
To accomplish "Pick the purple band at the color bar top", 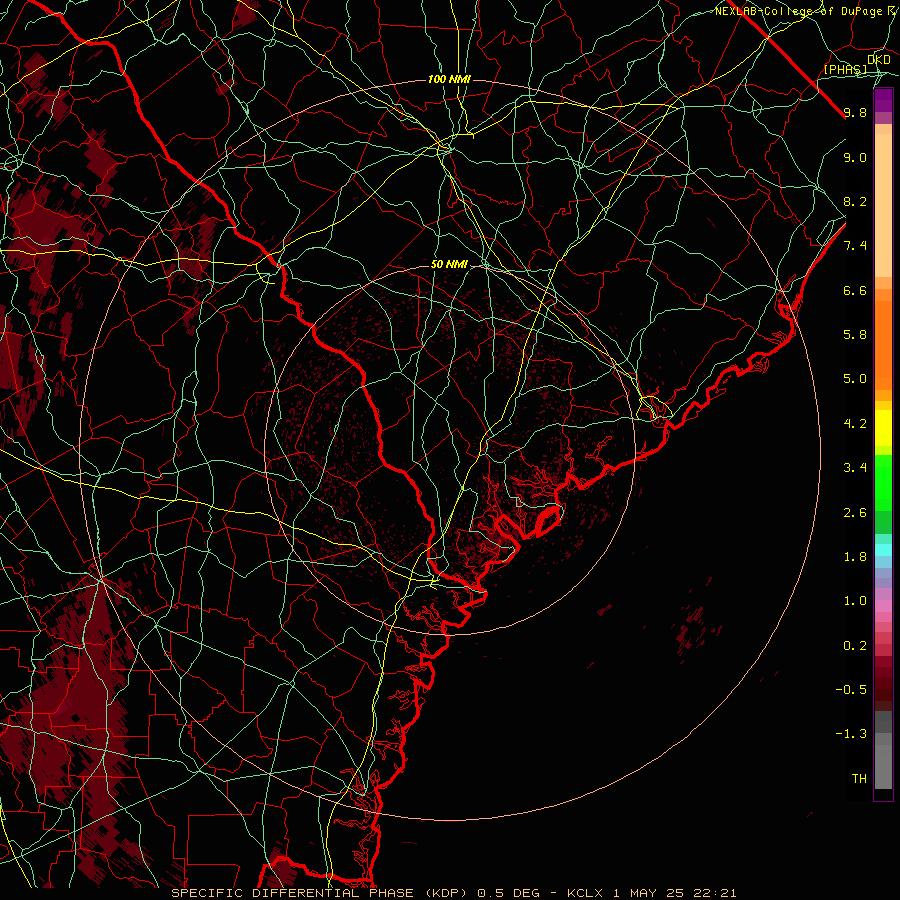I will coord(883,100).
